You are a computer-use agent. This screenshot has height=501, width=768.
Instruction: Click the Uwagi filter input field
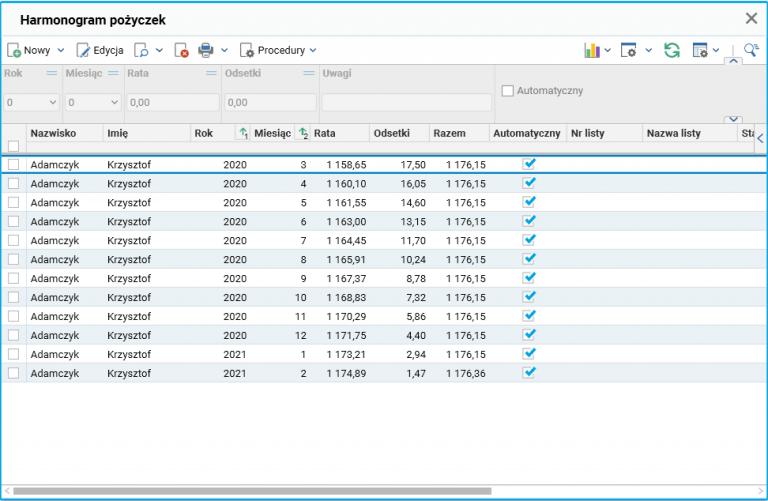coord(407,102)
